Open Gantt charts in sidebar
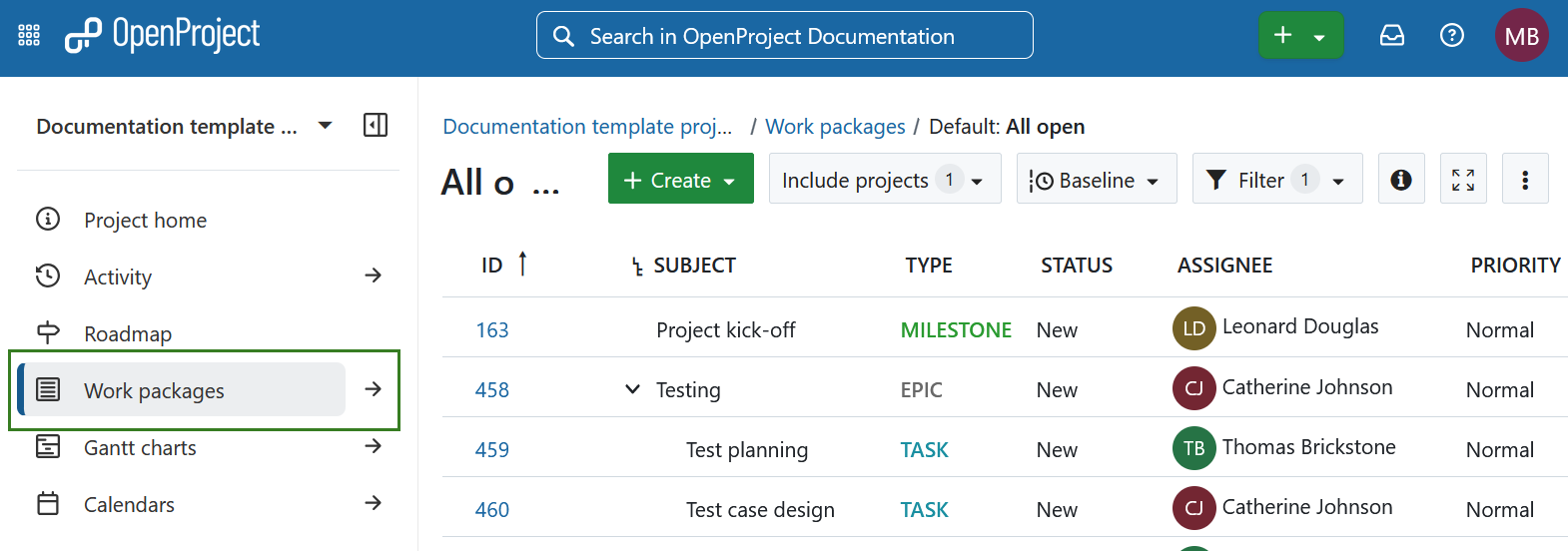 [x=140, y=447]
